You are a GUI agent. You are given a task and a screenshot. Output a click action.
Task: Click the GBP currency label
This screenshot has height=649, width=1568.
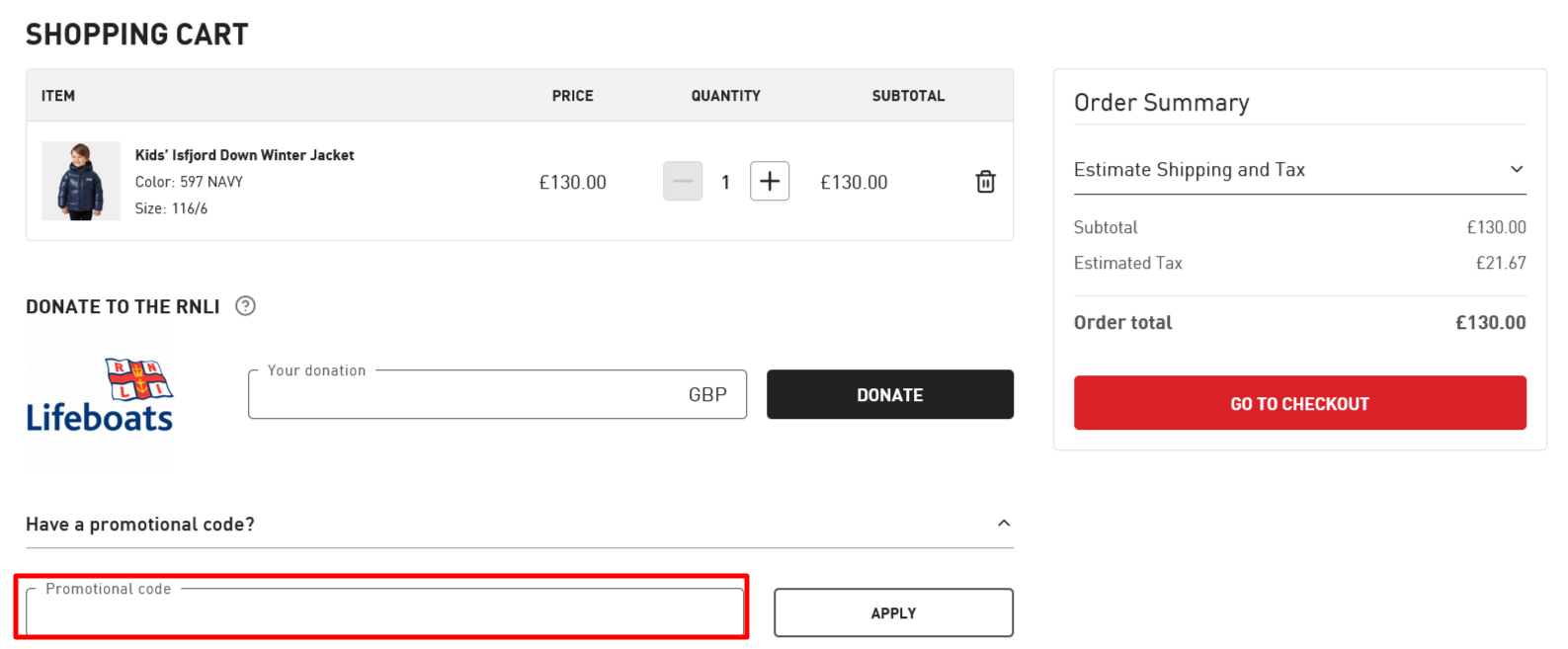707,395
